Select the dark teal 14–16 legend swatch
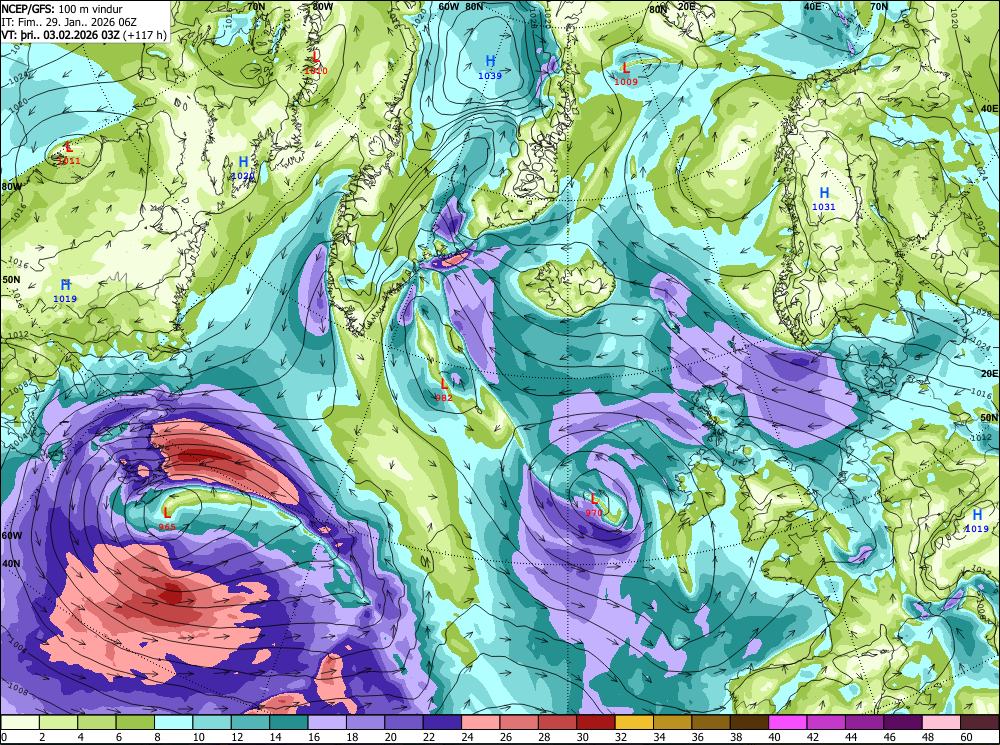 (289, 722)
